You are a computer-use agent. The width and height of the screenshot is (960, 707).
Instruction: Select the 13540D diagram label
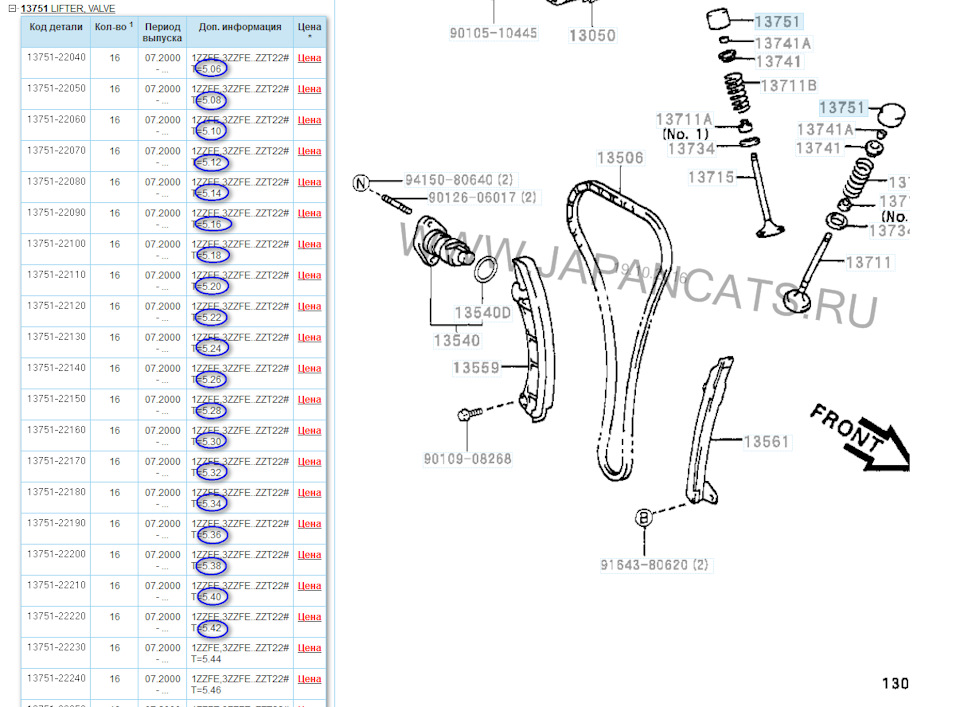(482, 313)
